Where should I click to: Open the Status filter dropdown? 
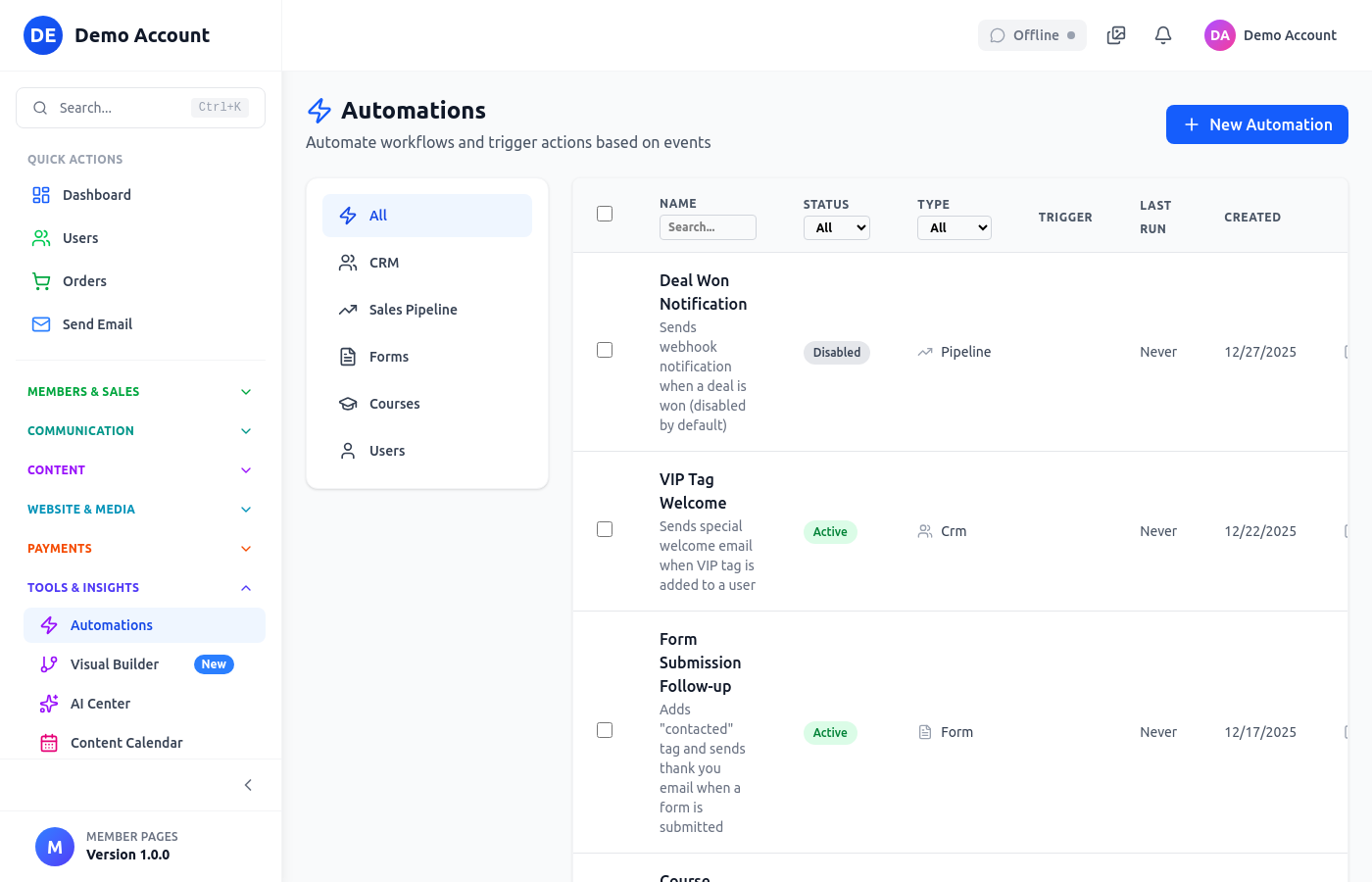tap(837, 227)
